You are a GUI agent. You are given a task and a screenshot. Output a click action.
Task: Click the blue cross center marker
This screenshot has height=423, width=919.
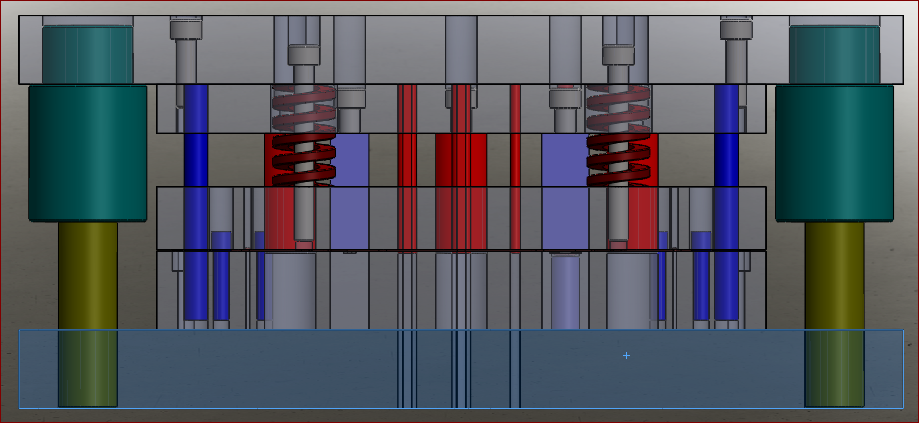tap(627, 355)
